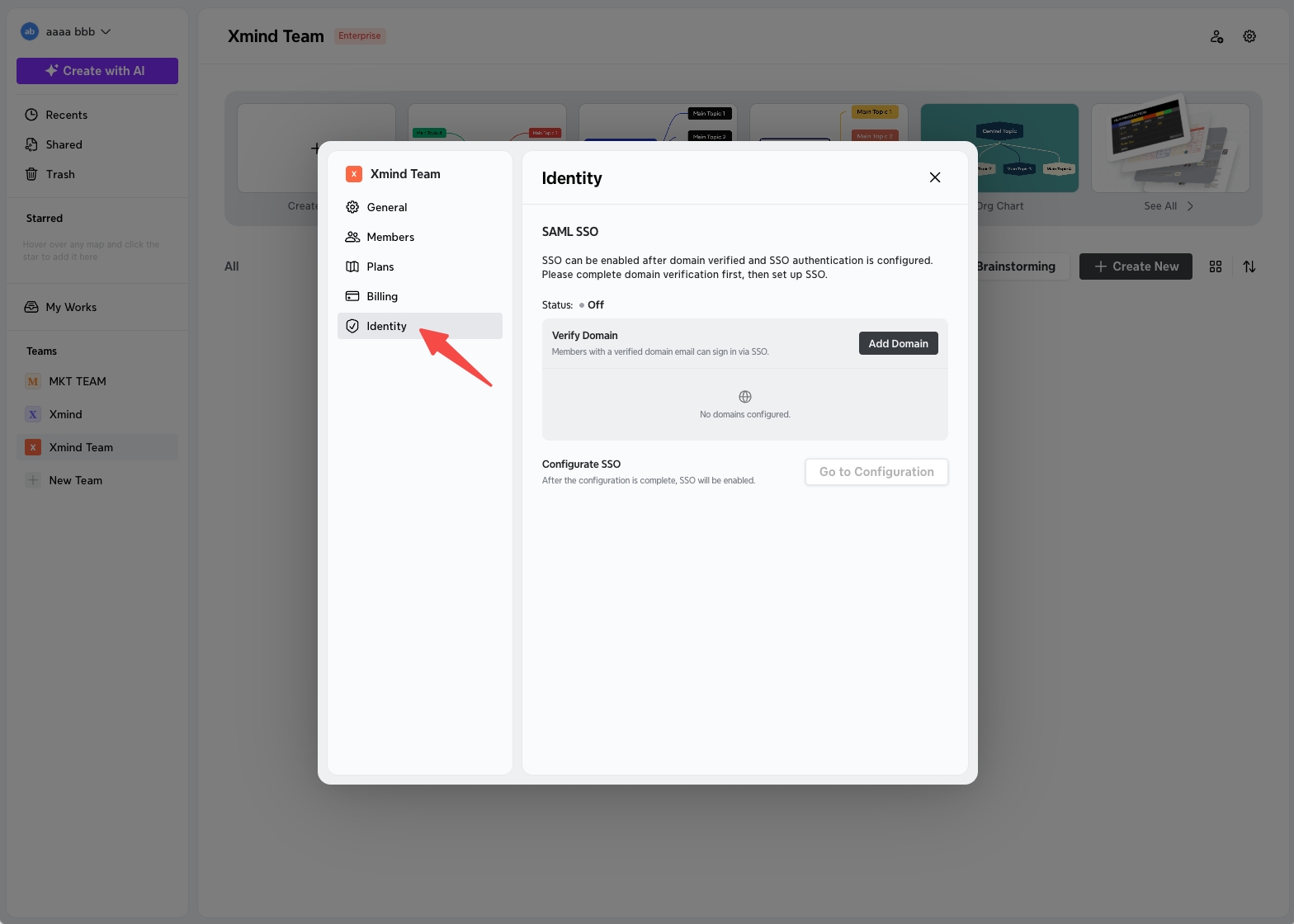Open the Billing settings tab
The image size is (1294, 924).
tap(420, 296)
